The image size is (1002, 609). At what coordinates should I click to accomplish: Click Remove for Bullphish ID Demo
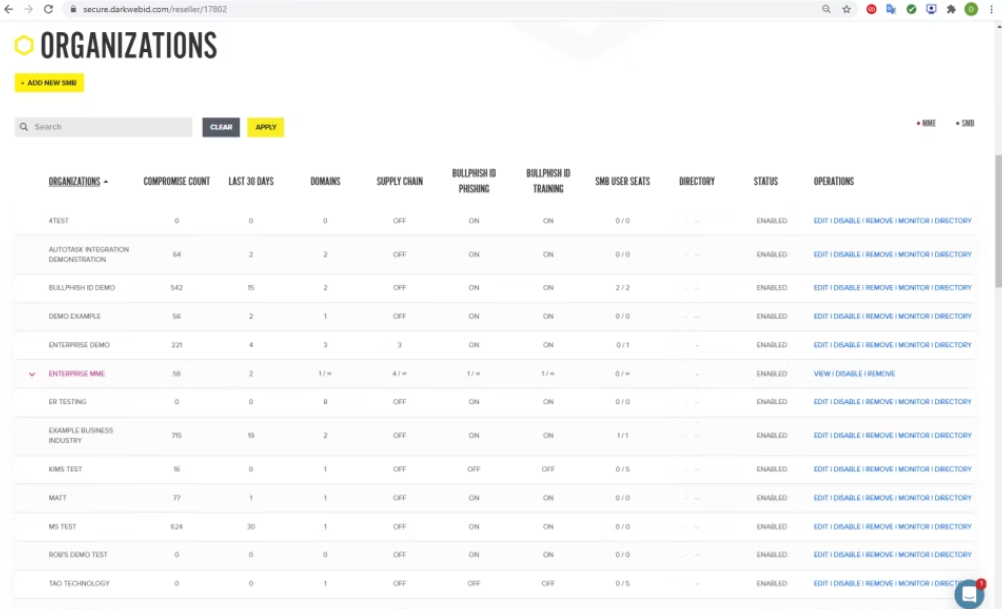click(879, 288)
